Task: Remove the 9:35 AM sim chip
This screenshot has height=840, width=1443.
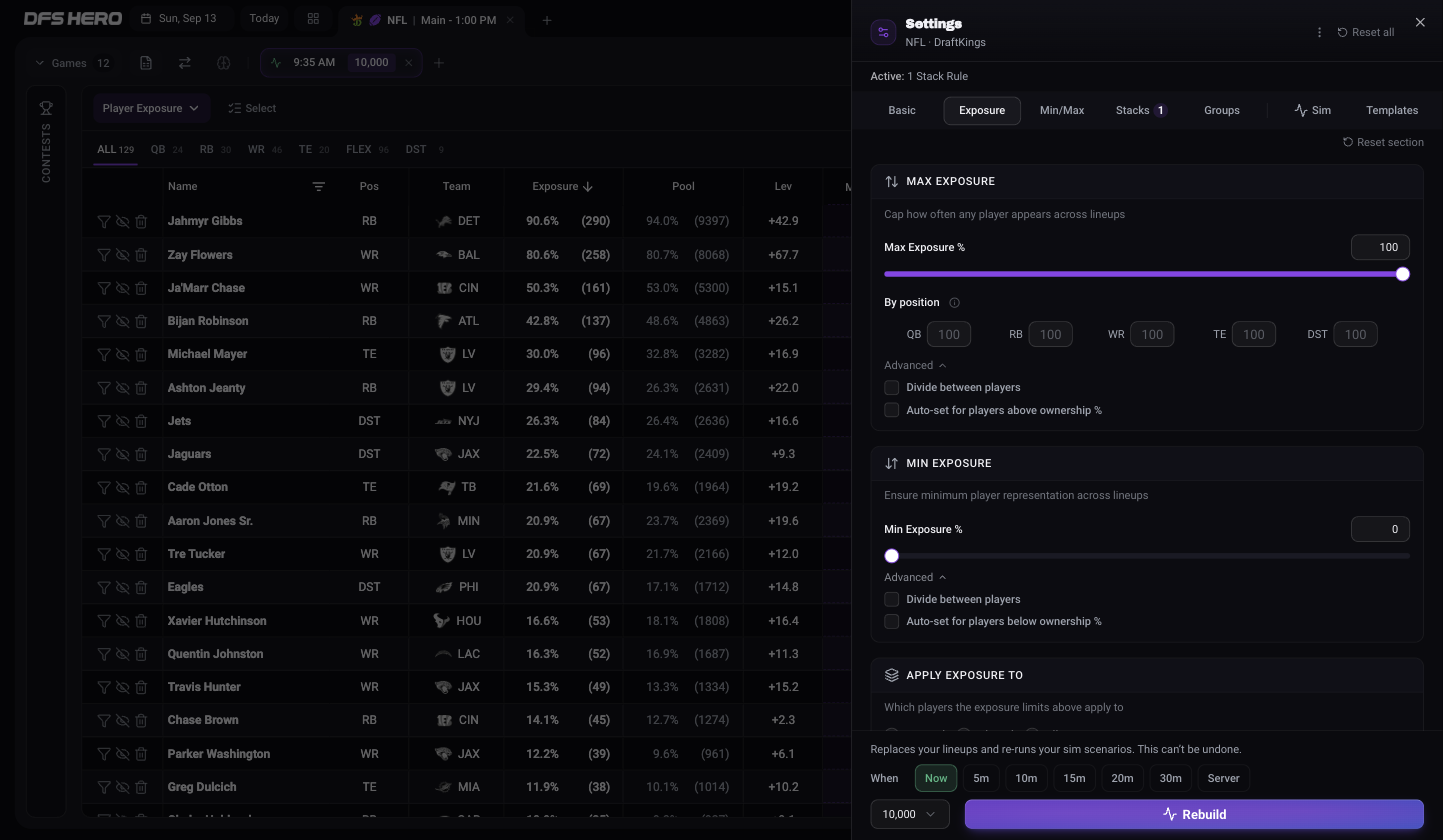Action: point(408,63)
